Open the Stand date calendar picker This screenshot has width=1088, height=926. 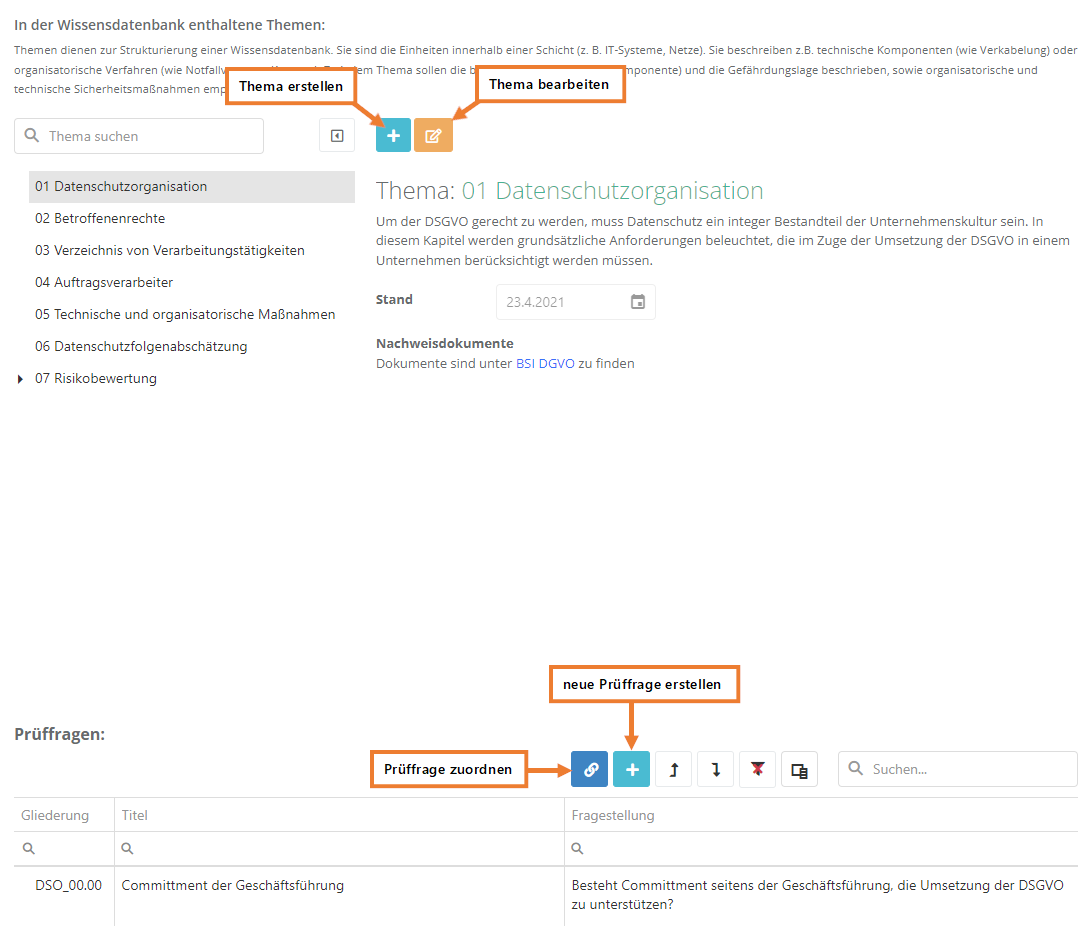point(638,302)
